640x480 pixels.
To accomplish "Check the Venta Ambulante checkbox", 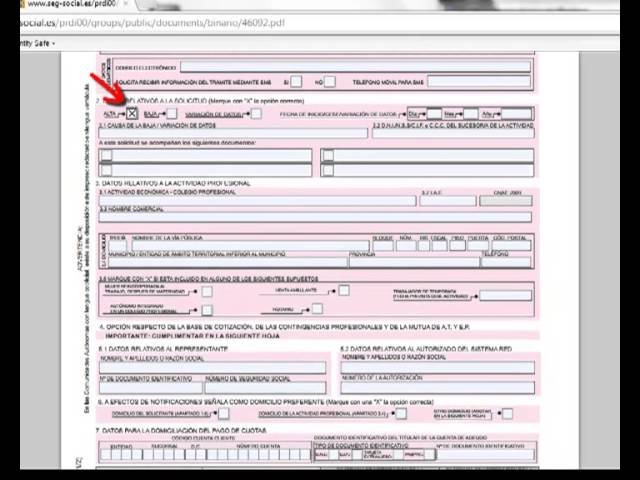I will coord(343,291).
